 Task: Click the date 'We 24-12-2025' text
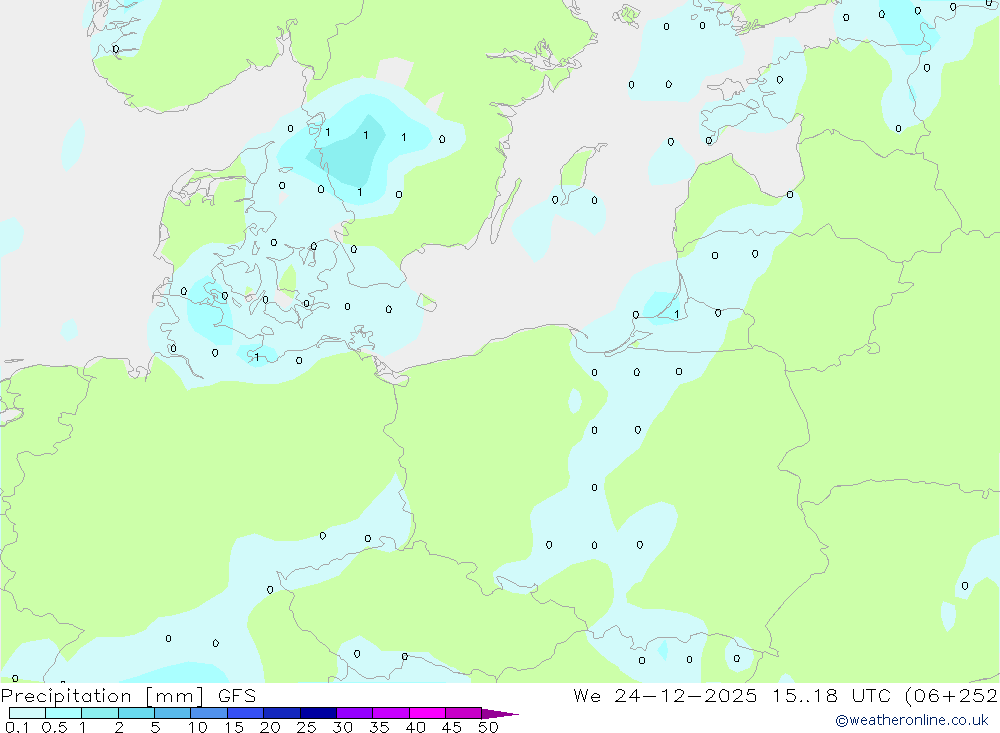click(x=665, y=696)
